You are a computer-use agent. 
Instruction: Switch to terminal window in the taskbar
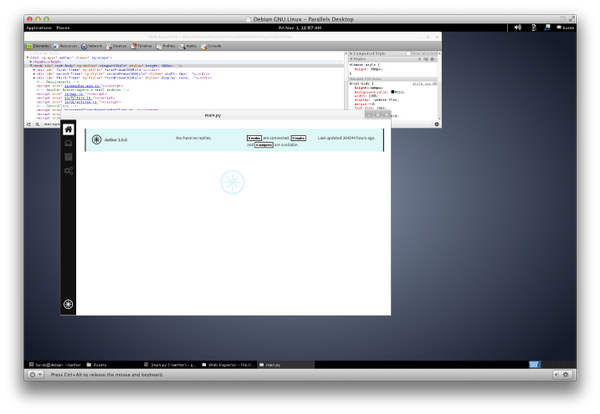(55, 365)
